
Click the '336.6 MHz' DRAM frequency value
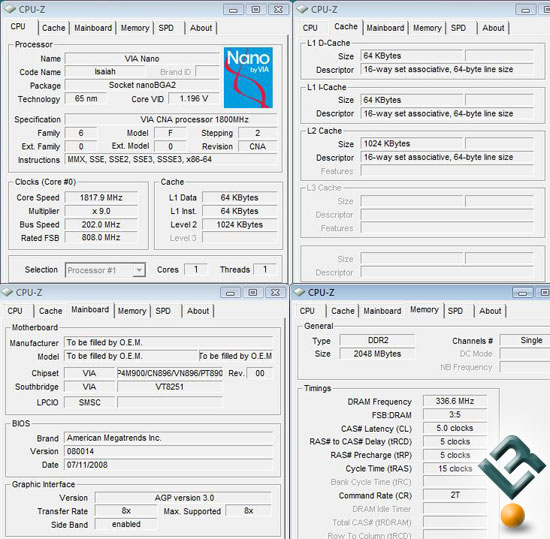[455, 401]
